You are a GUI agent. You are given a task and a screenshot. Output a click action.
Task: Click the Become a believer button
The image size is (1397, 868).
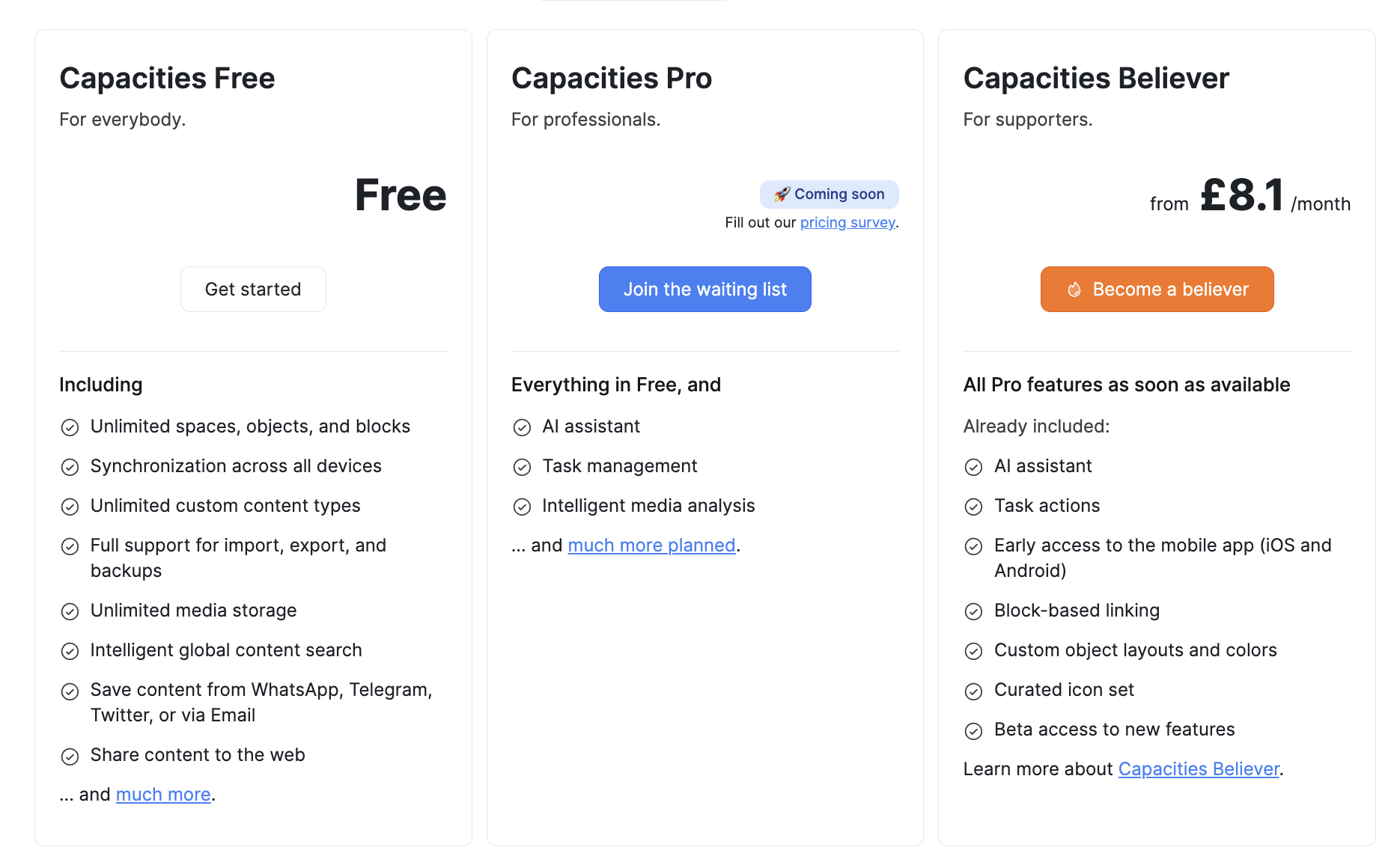tap(1156, 289)
